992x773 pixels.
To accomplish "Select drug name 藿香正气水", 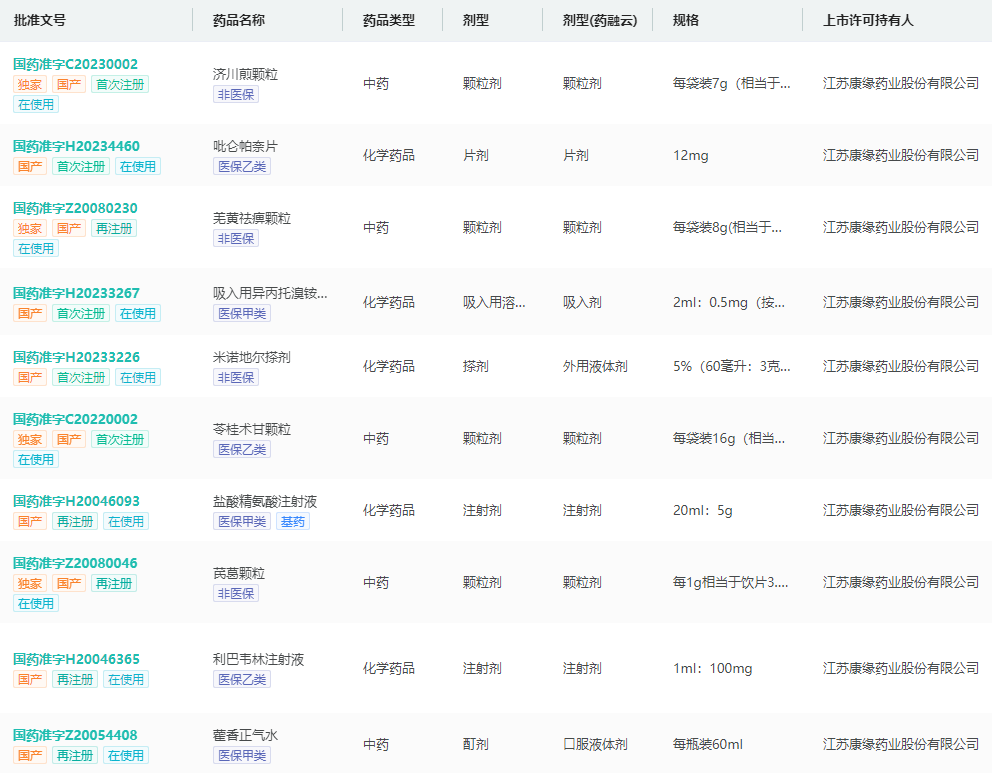I will tap(245, 736).
